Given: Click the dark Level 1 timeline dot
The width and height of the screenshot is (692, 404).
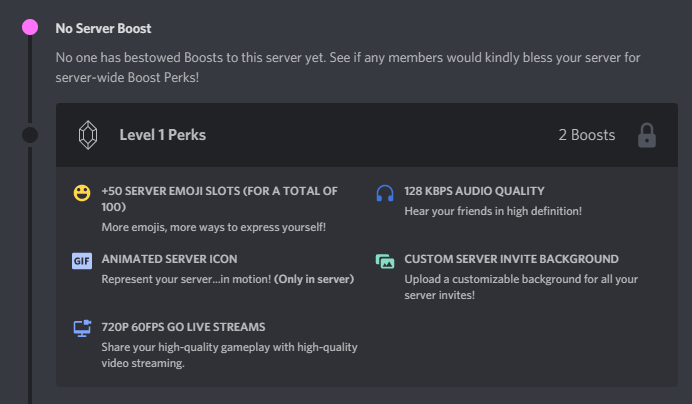Looking at the screenshot, I should pyautogui.click(x=30, y=135).
